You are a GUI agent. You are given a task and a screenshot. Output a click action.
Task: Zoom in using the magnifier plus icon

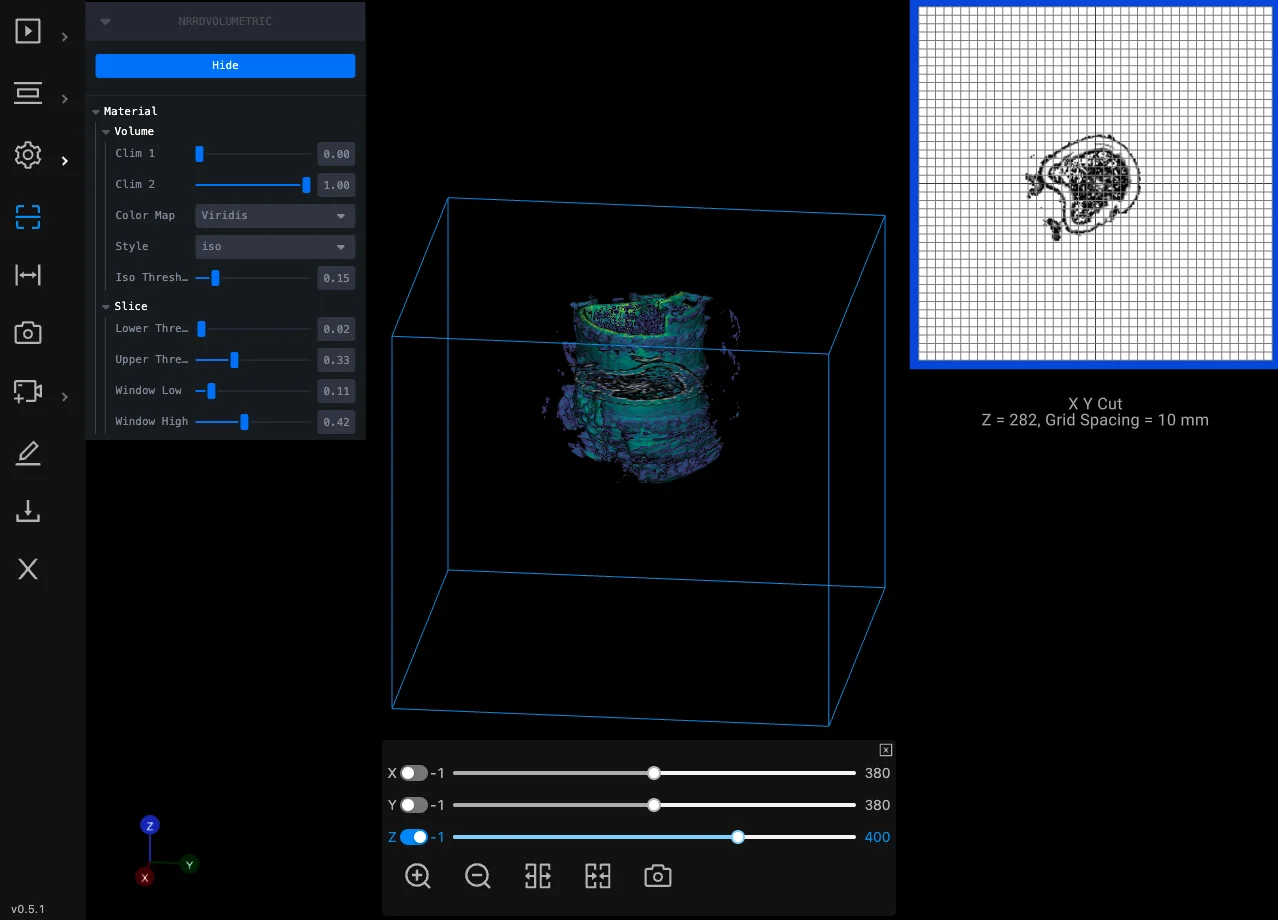[418, 876]
